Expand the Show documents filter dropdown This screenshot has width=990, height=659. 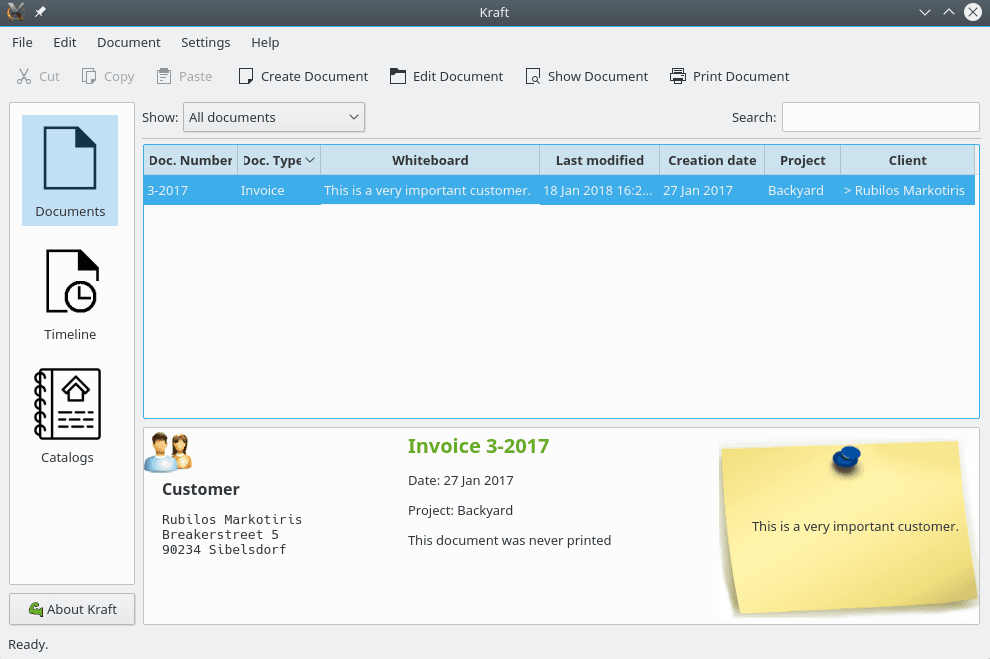coord(274,117)
